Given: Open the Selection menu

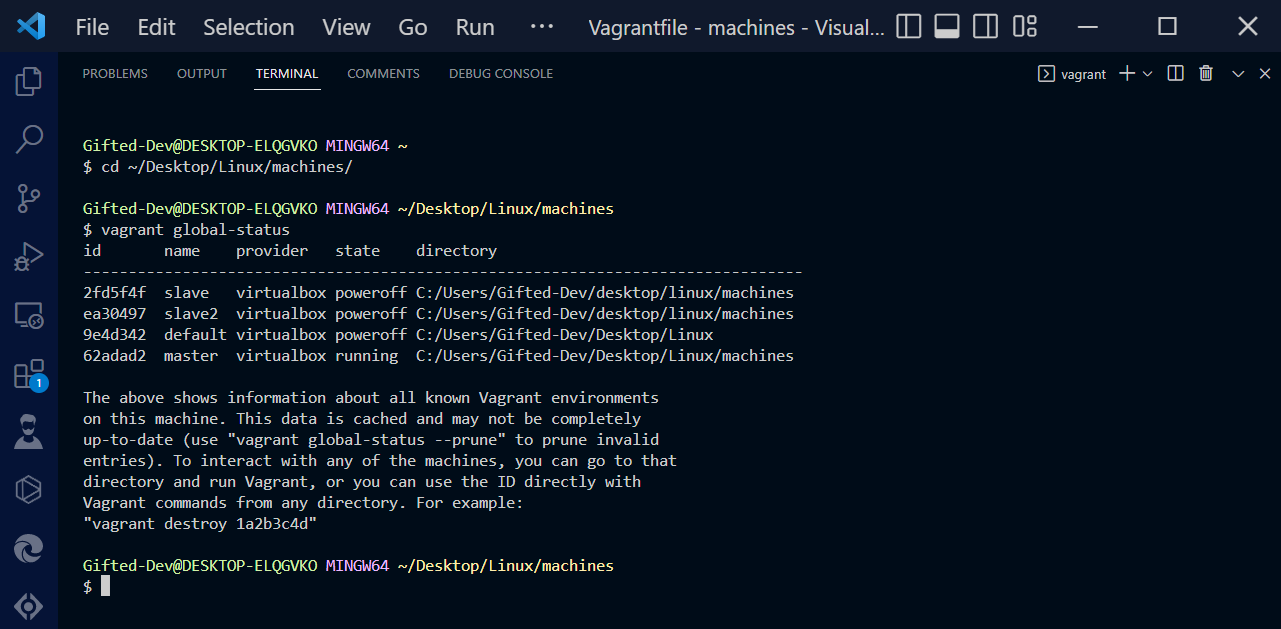Looking at the screenshot, I should coord(249,27).
